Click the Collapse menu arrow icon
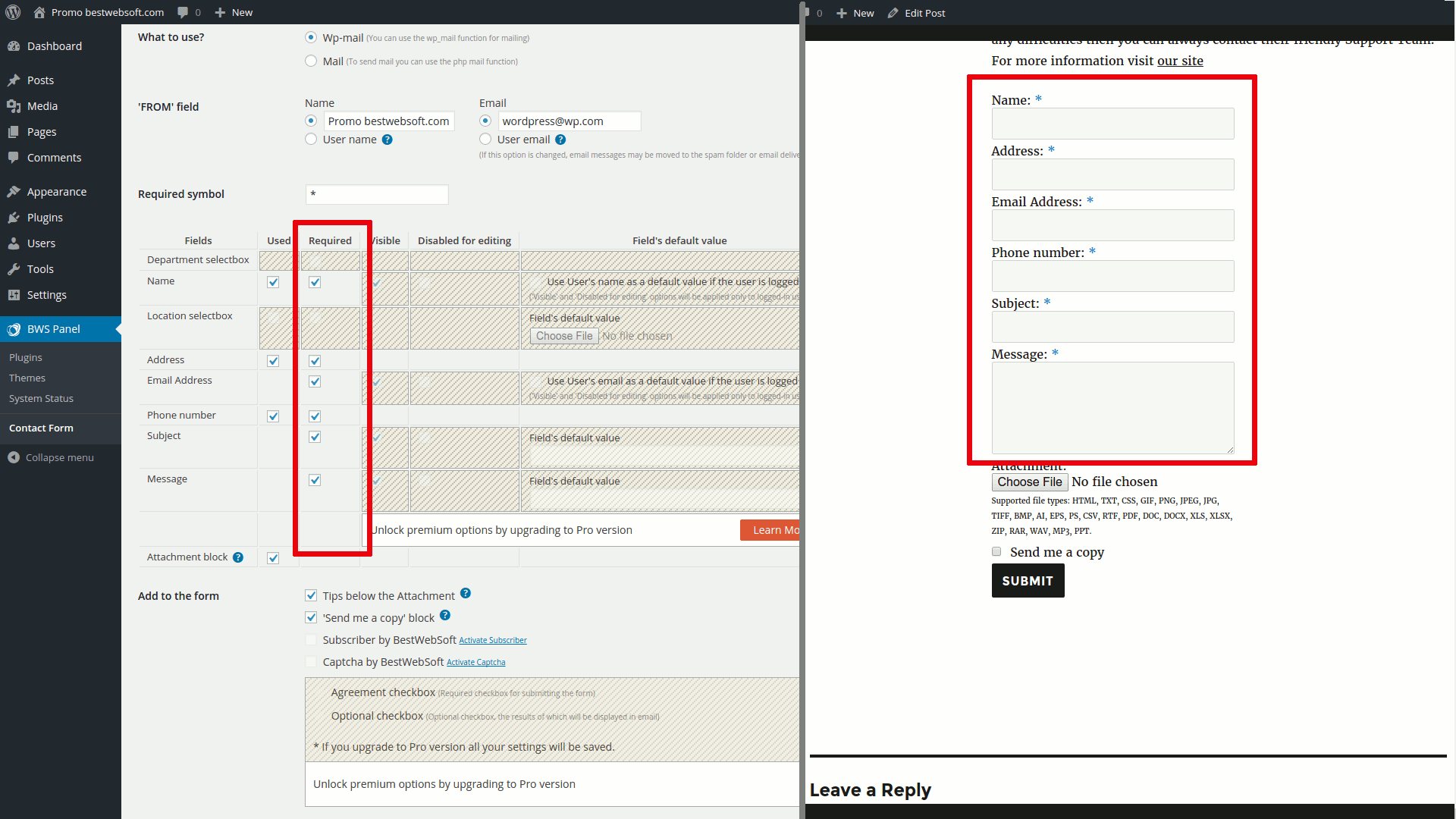The width and height of the screenshot is (1456, 819). pyautogui.click(x=14, y=457)
